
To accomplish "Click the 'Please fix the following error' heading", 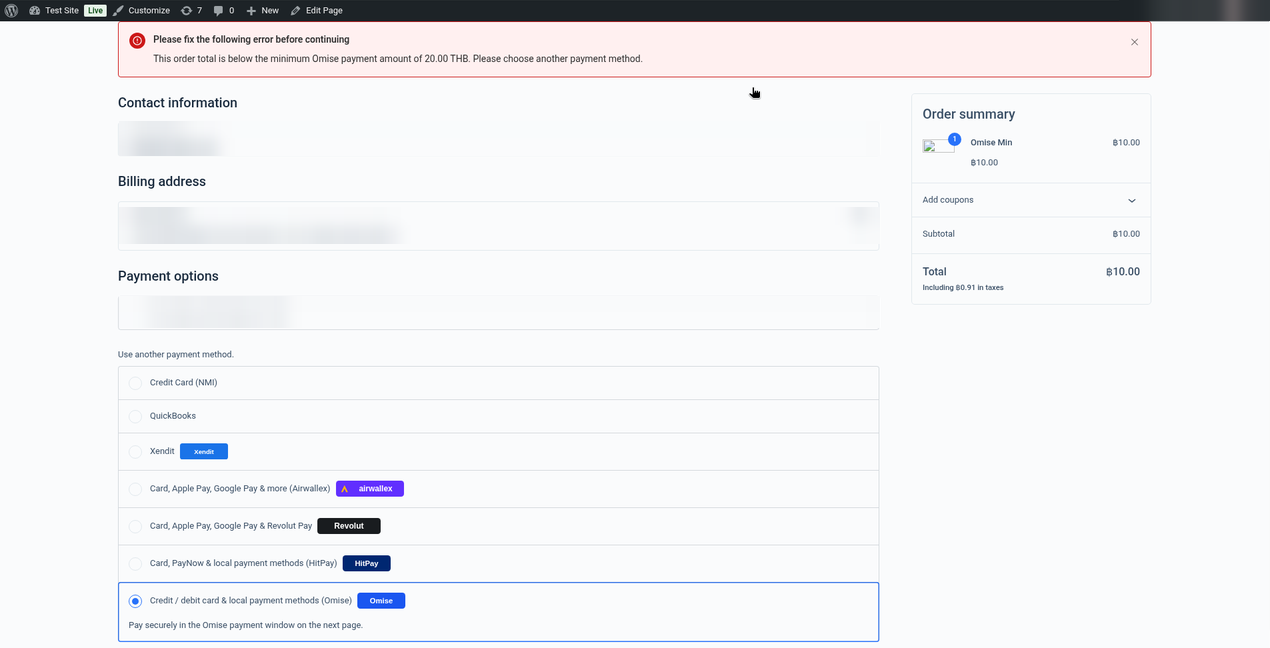I will coord(251,40).
